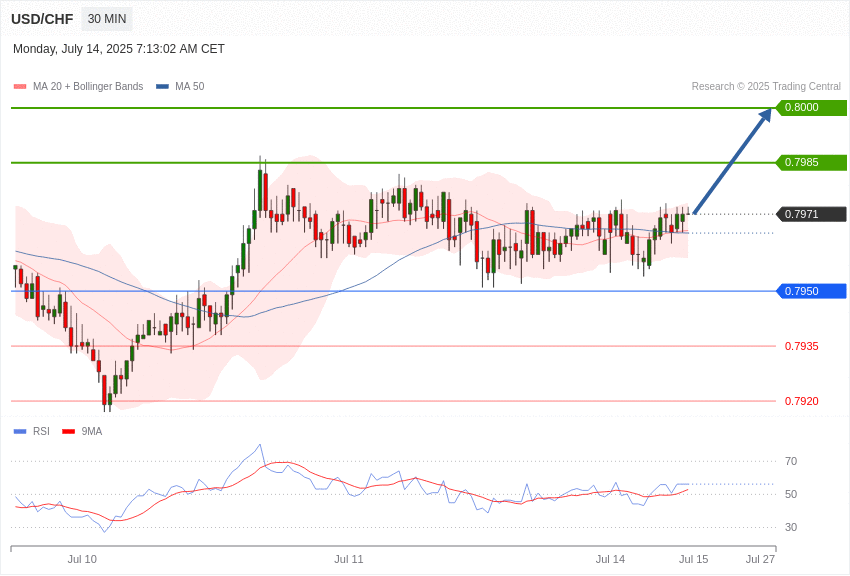The height and width of the screenshot is (576, 850).
Task: Click the 0.7935 support level label
Action: pos(802,346)
